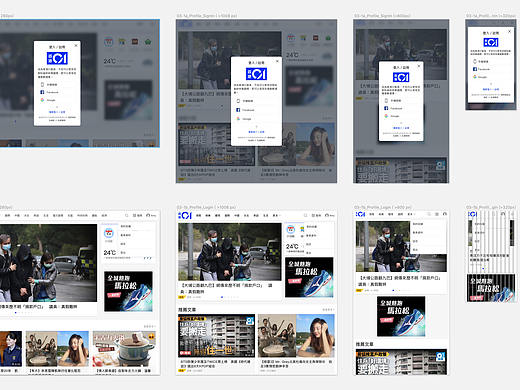
Task: Open the policewoman article thumbnail in the Login artboard with the chocolate pot article
Action: (x=11, y=349)
